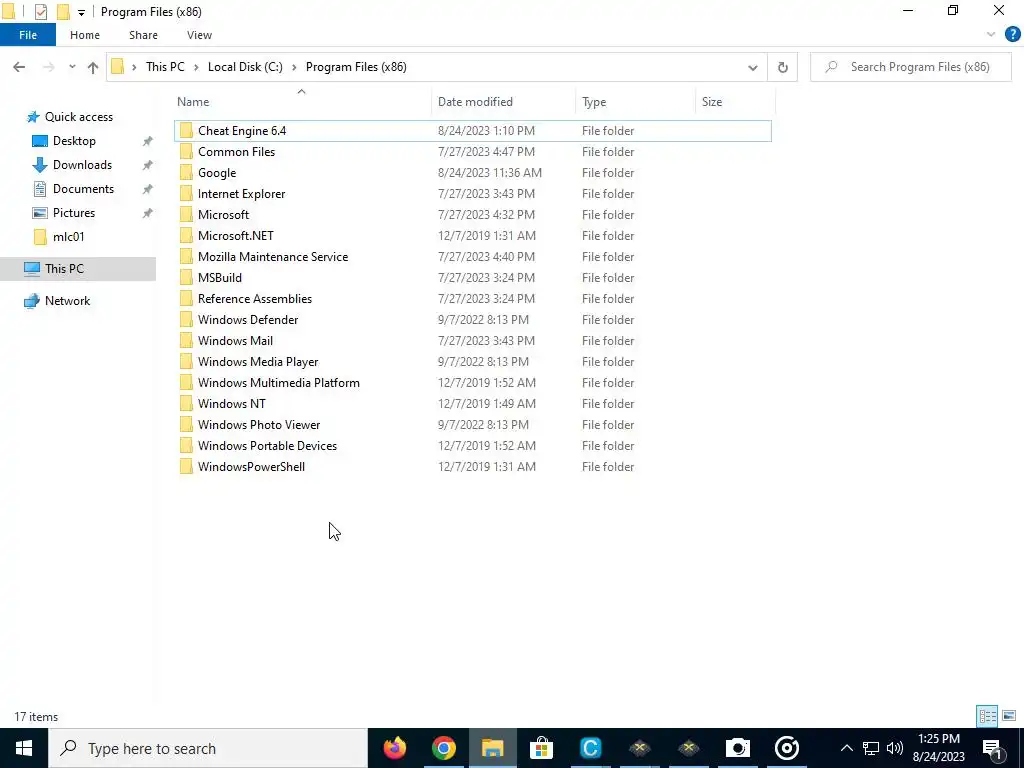The width and height of the screenshot is (1024, 768).
Task: Open the Recent locations dropdown arrow
Action: [x=72, y=67]
